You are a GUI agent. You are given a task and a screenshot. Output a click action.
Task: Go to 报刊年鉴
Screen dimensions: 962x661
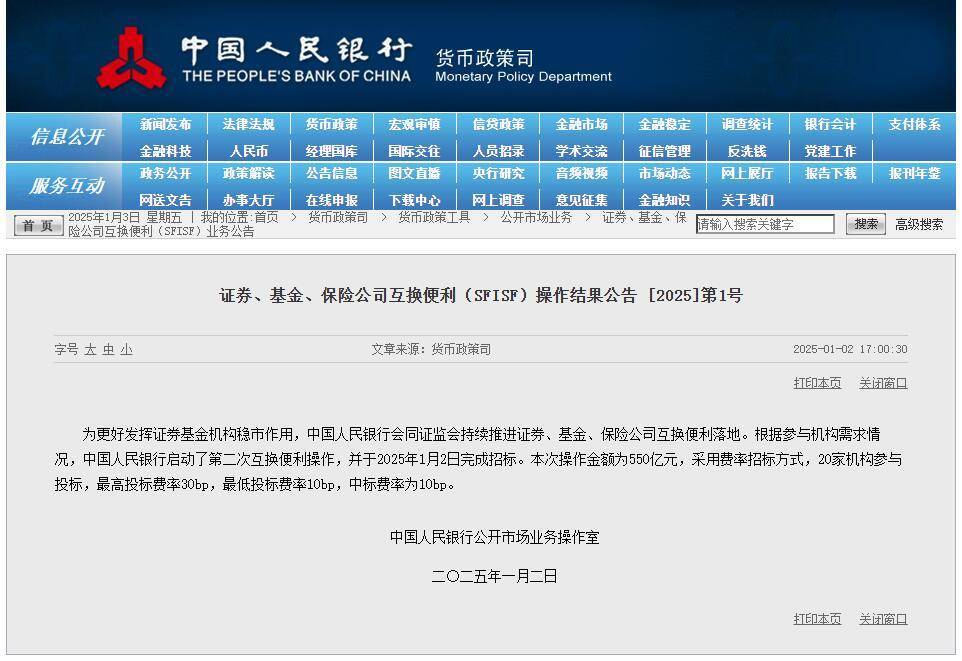tap(915, 174)
